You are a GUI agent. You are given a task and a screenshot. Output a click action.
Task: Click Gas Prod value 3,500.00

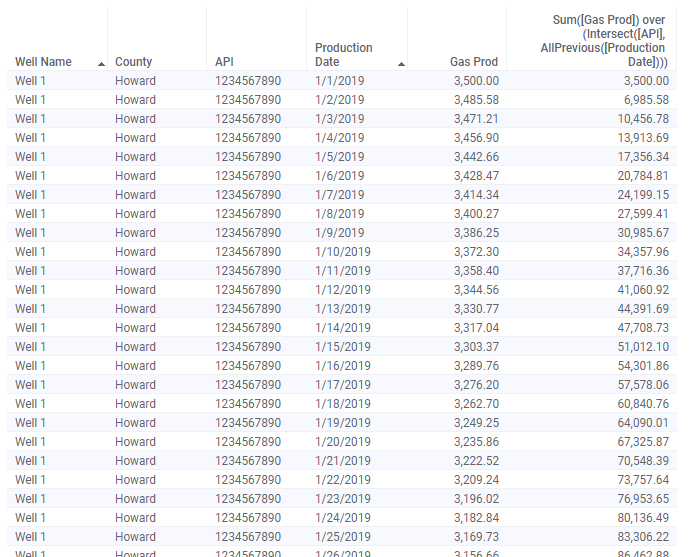476,81
